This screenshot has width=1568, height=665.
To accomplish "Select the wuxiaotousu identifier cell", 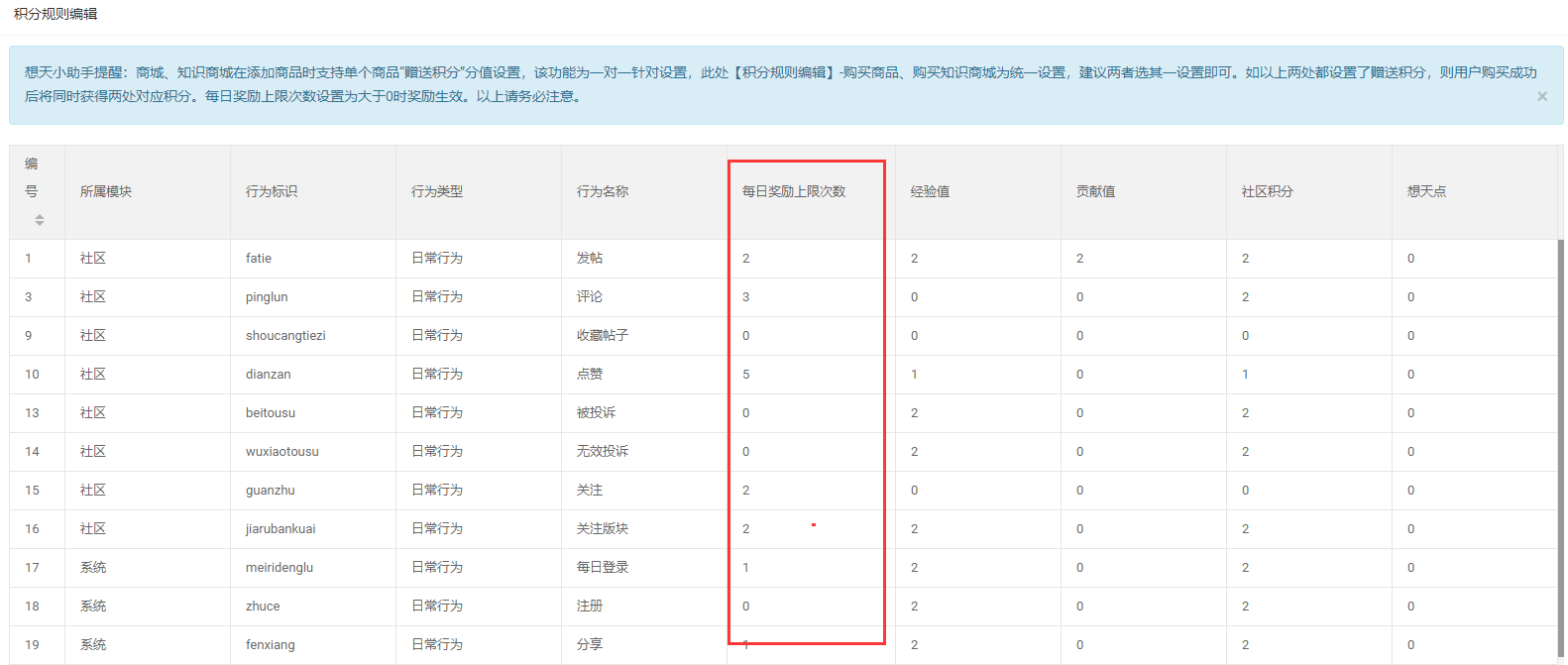I will [x=313, y=451].
